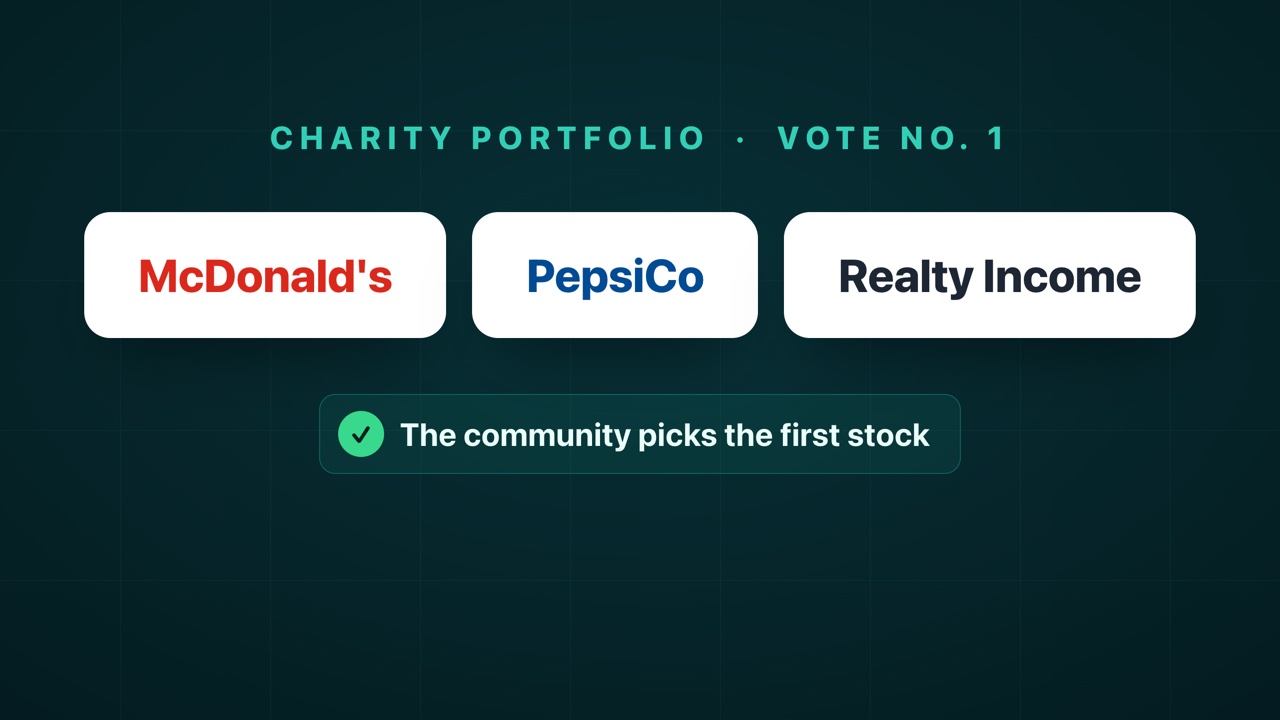The width and height of the screenshot is (1280, 720).
Task: Click the blue PepsiCo logo text
Action: point(615,277)
